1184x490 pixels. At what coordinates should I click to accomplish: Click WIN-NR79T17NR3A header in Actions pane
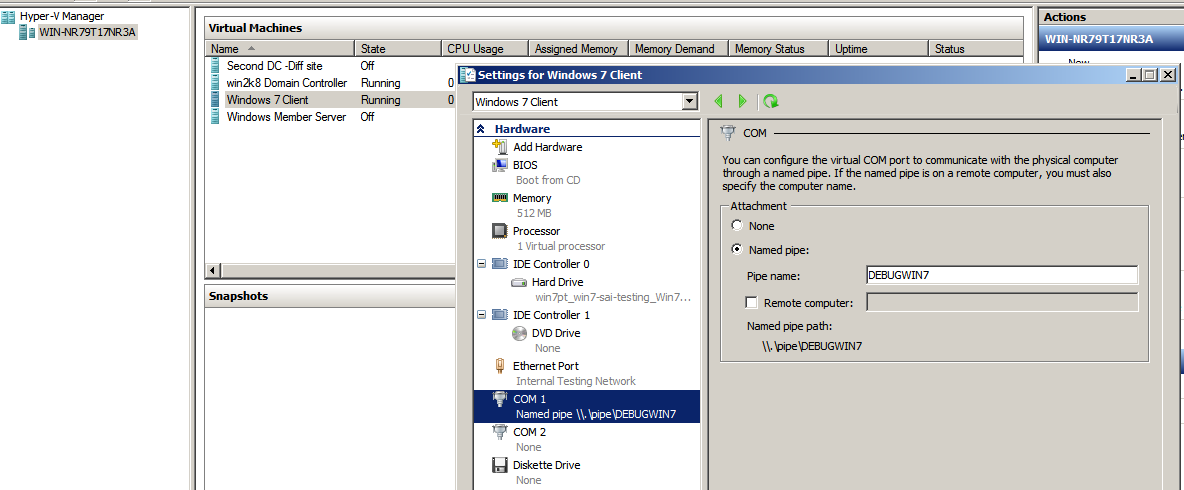pos(1112,39)
